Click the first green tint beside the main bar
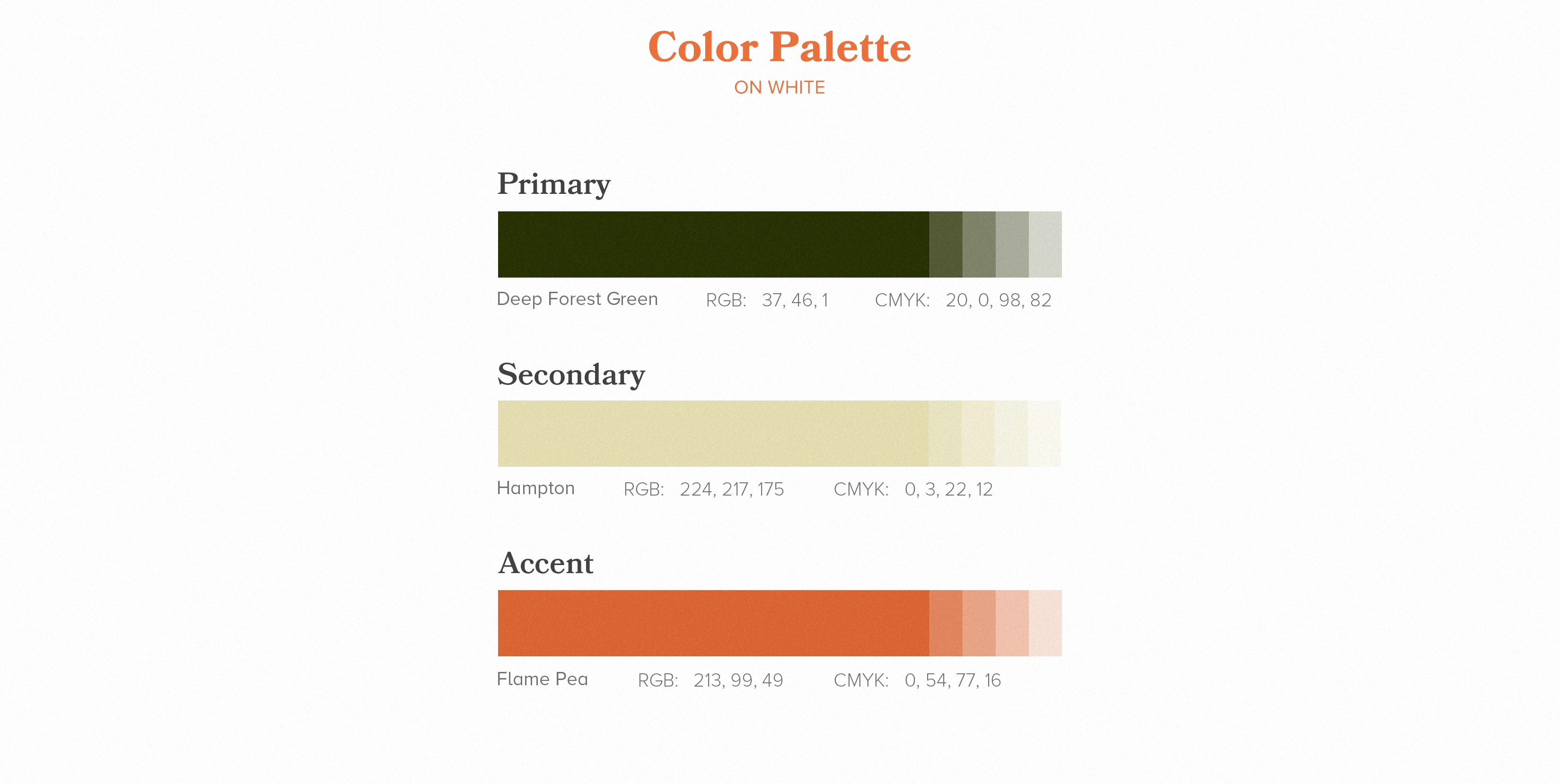 click(x=946, y=244)
